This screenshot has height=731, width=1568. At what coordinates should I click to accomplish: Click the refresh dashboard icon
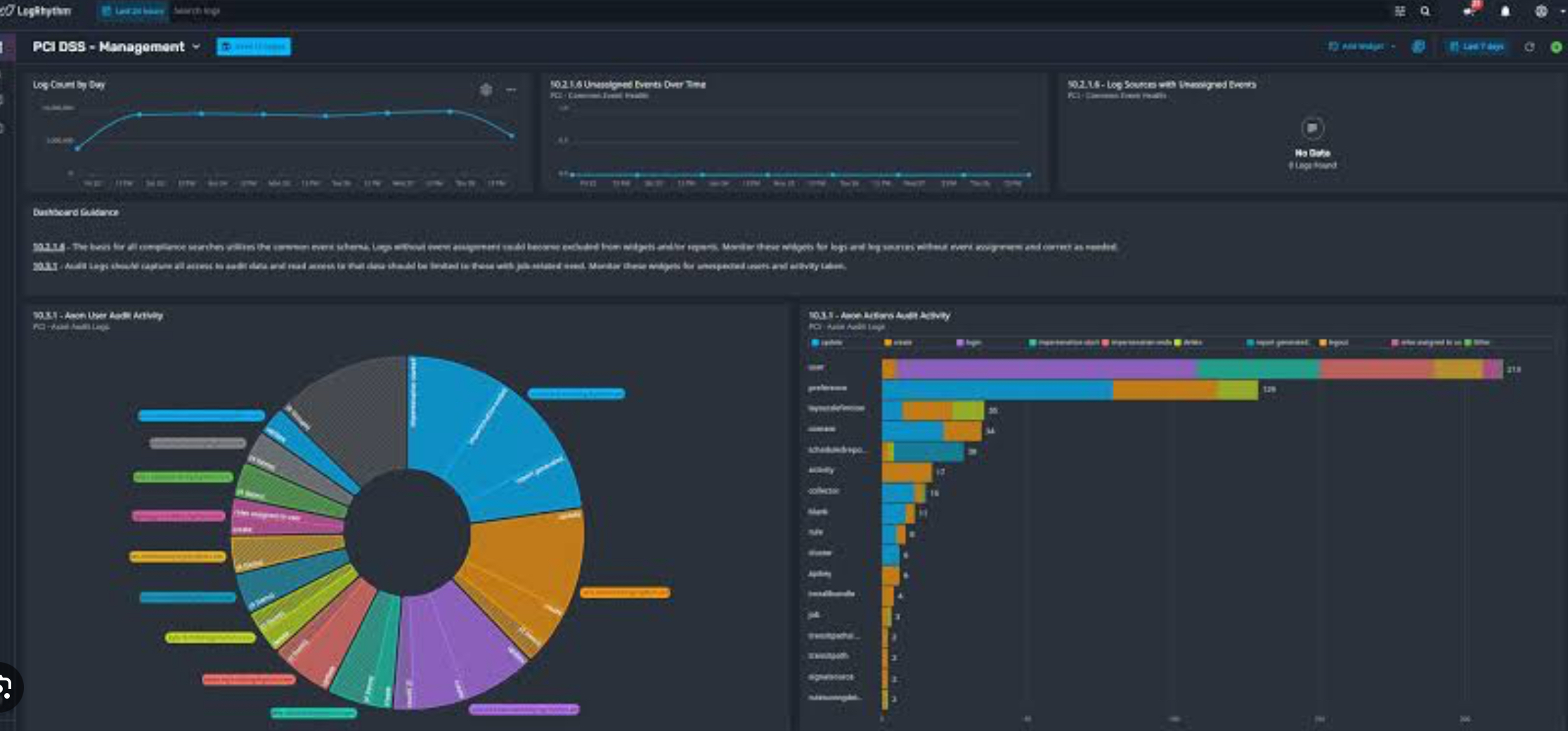click(x=1529, y=47)
